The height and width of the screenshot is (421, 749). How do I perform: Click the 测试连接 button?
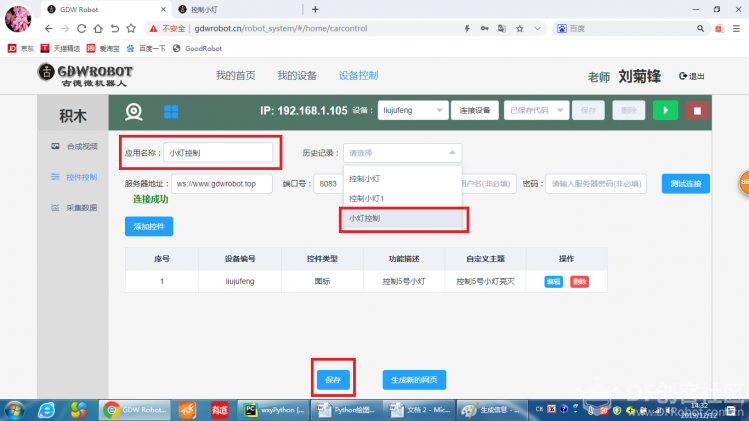[685, 184]
